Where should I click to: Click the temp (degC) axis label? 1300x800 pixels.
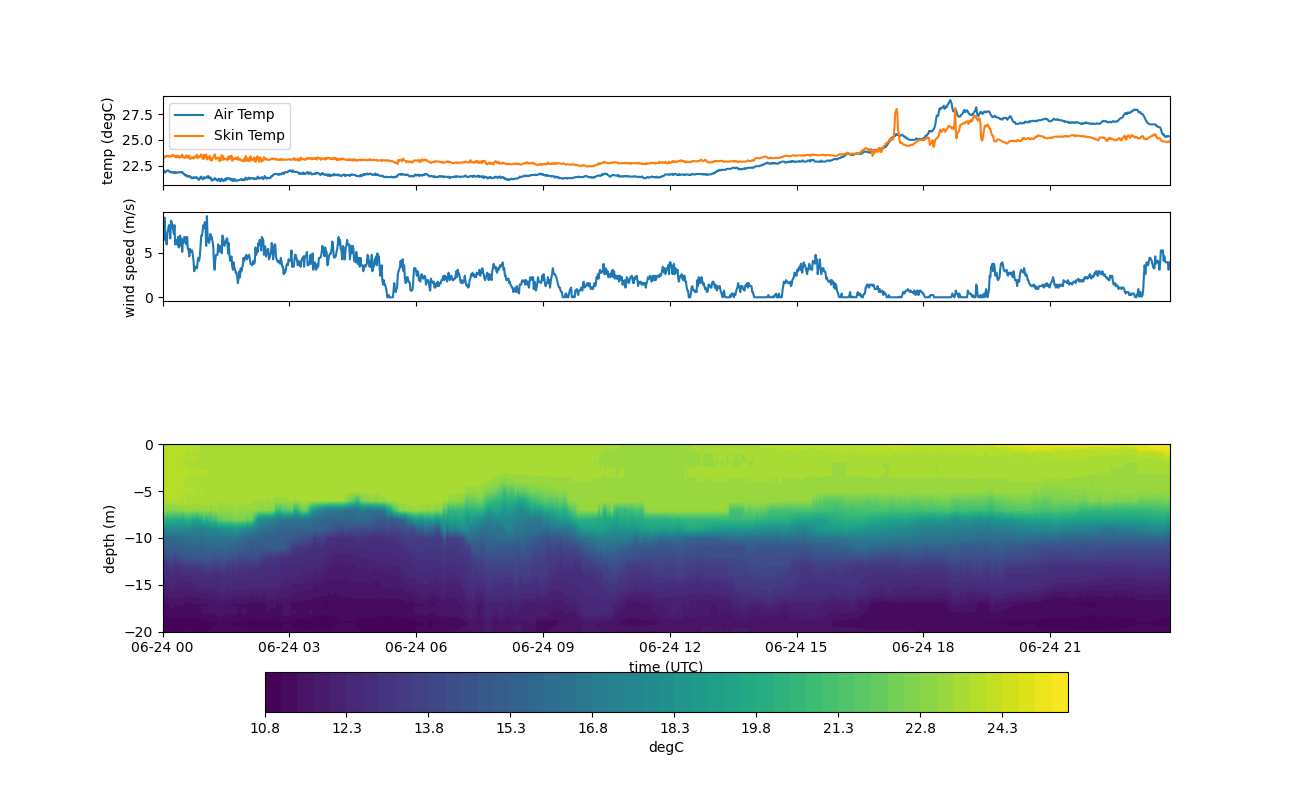pyautogui.click(x=108, y=141)
